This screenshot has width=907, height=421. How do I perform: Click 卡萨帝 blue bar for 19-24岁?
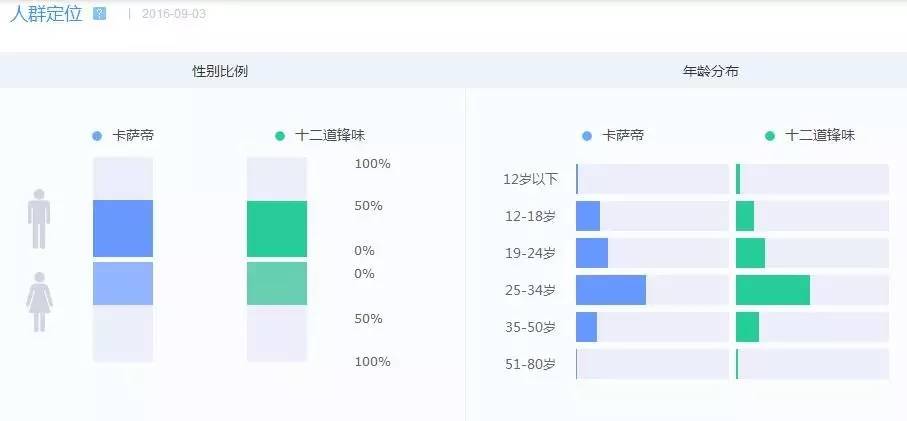592,253
